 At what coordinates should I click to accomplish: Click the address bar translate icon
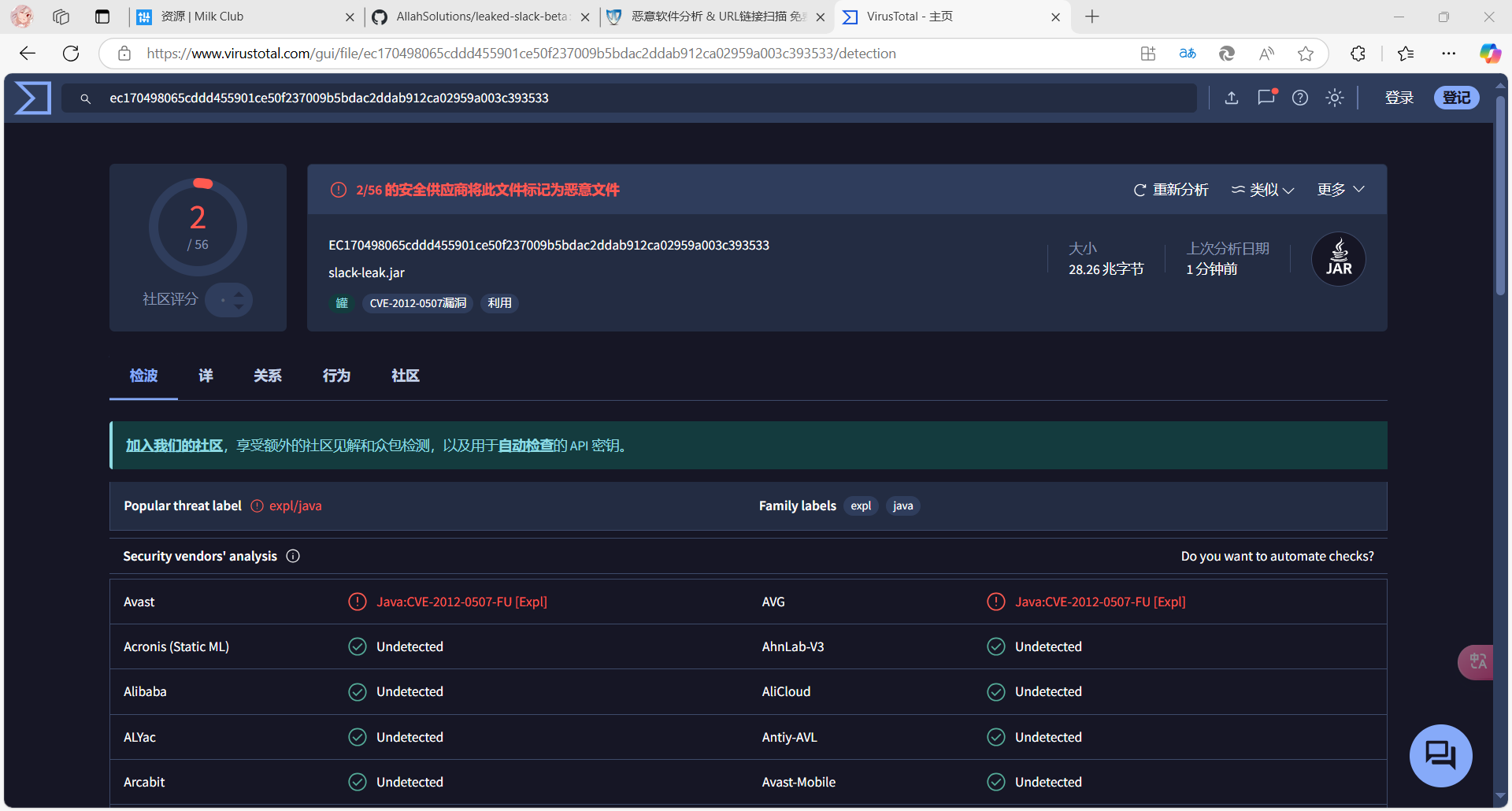pos(1188,53)
